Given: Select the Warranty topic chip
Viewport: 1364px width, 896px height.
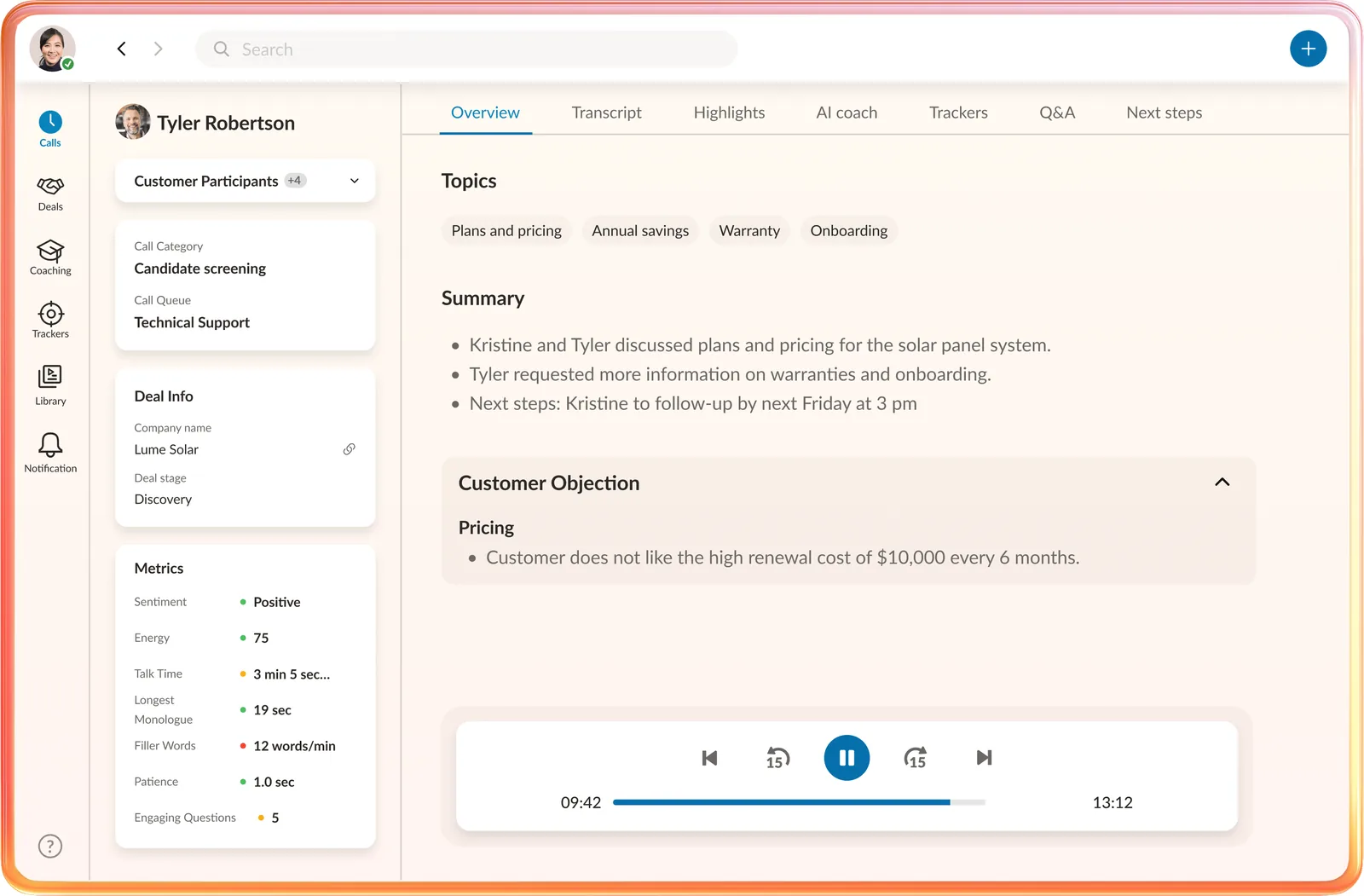Looking at the screenshot, I should pos(749,231).
